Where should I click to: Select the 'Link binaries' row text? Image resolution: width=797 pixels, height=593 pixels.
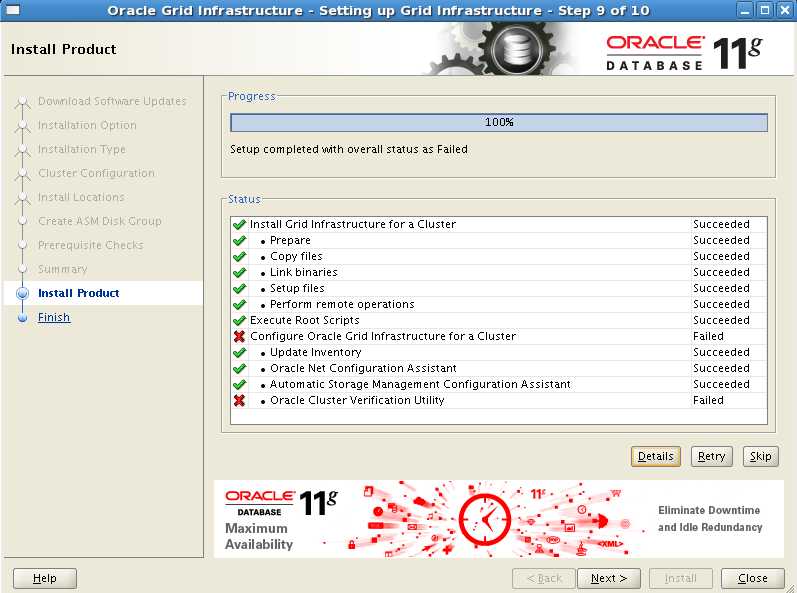(x=303, y=272)
